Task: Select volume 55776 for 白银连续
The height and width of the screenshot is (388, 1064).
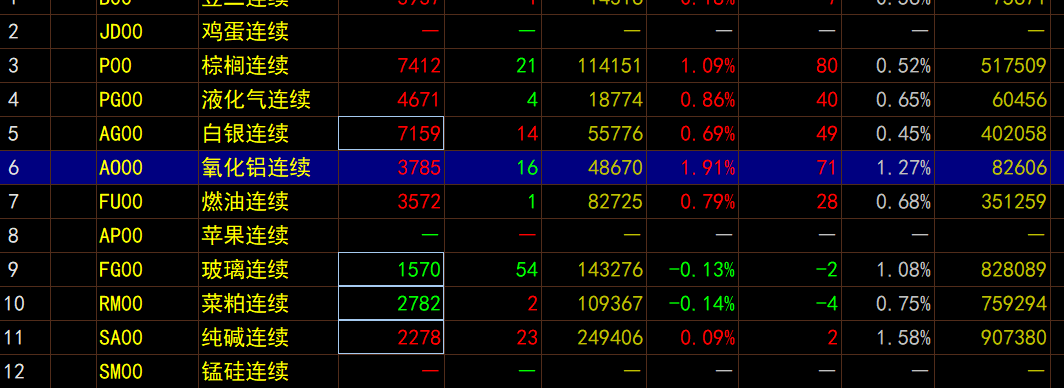Action: pos(615,134)
